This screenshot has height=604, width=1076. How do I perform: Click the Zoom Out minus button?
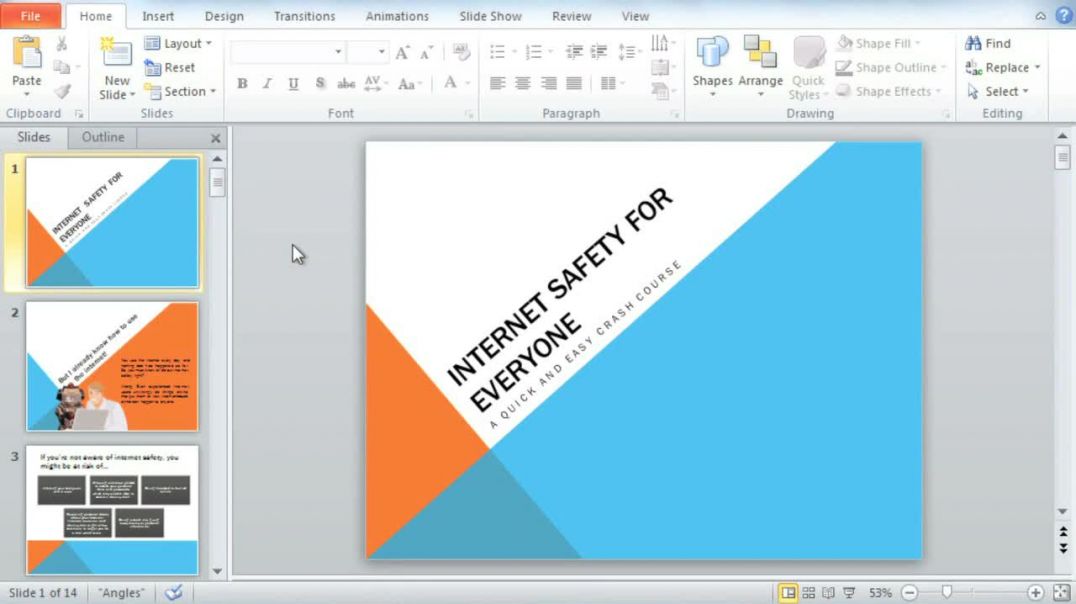tap(909, 592)
